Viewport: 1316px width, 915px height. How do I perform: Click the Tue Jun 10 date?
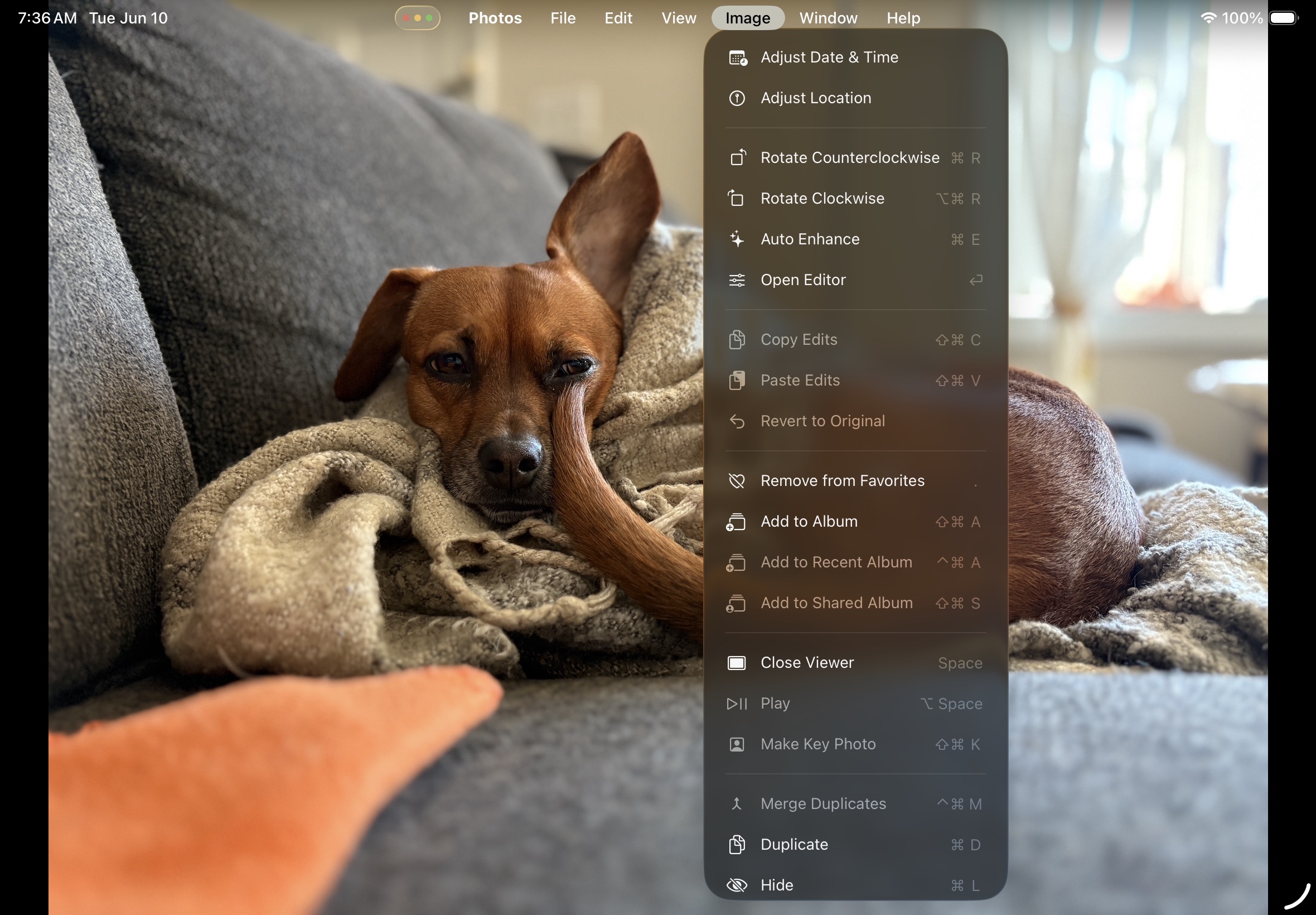pyautogui.click(x=128, y=18)
